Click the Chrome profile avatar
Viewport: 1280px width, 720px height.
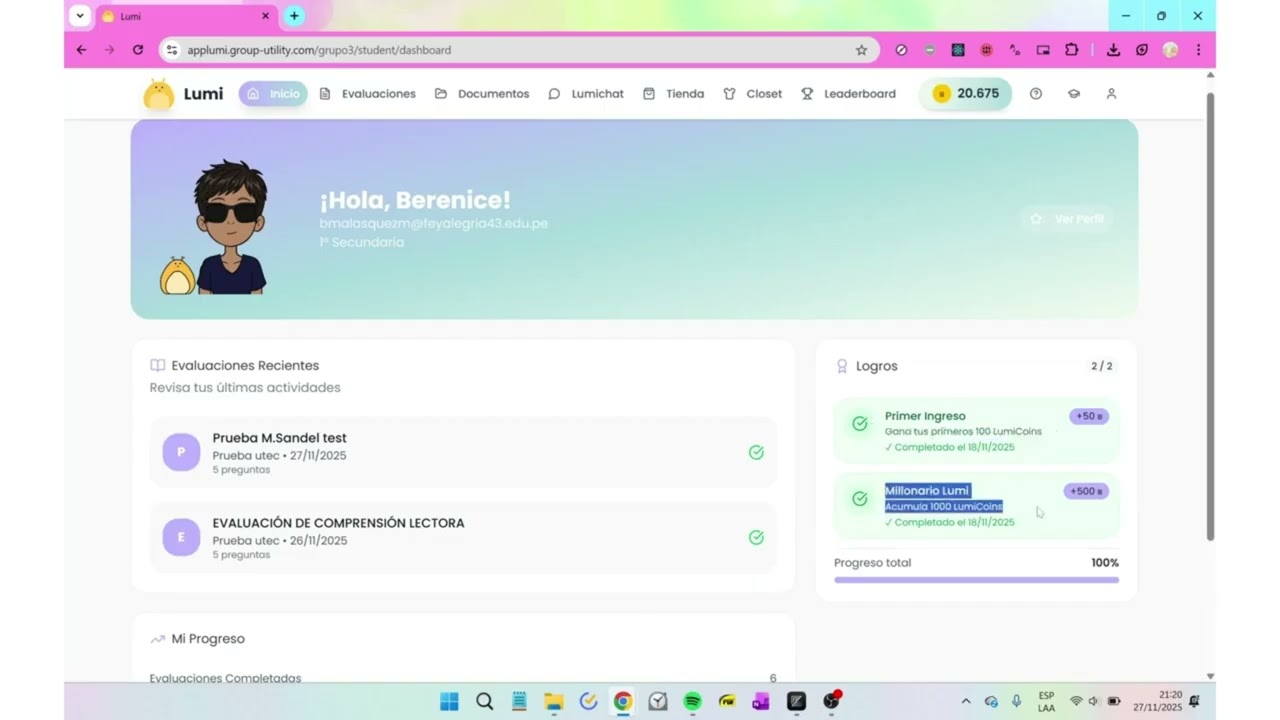point(1170,50)
